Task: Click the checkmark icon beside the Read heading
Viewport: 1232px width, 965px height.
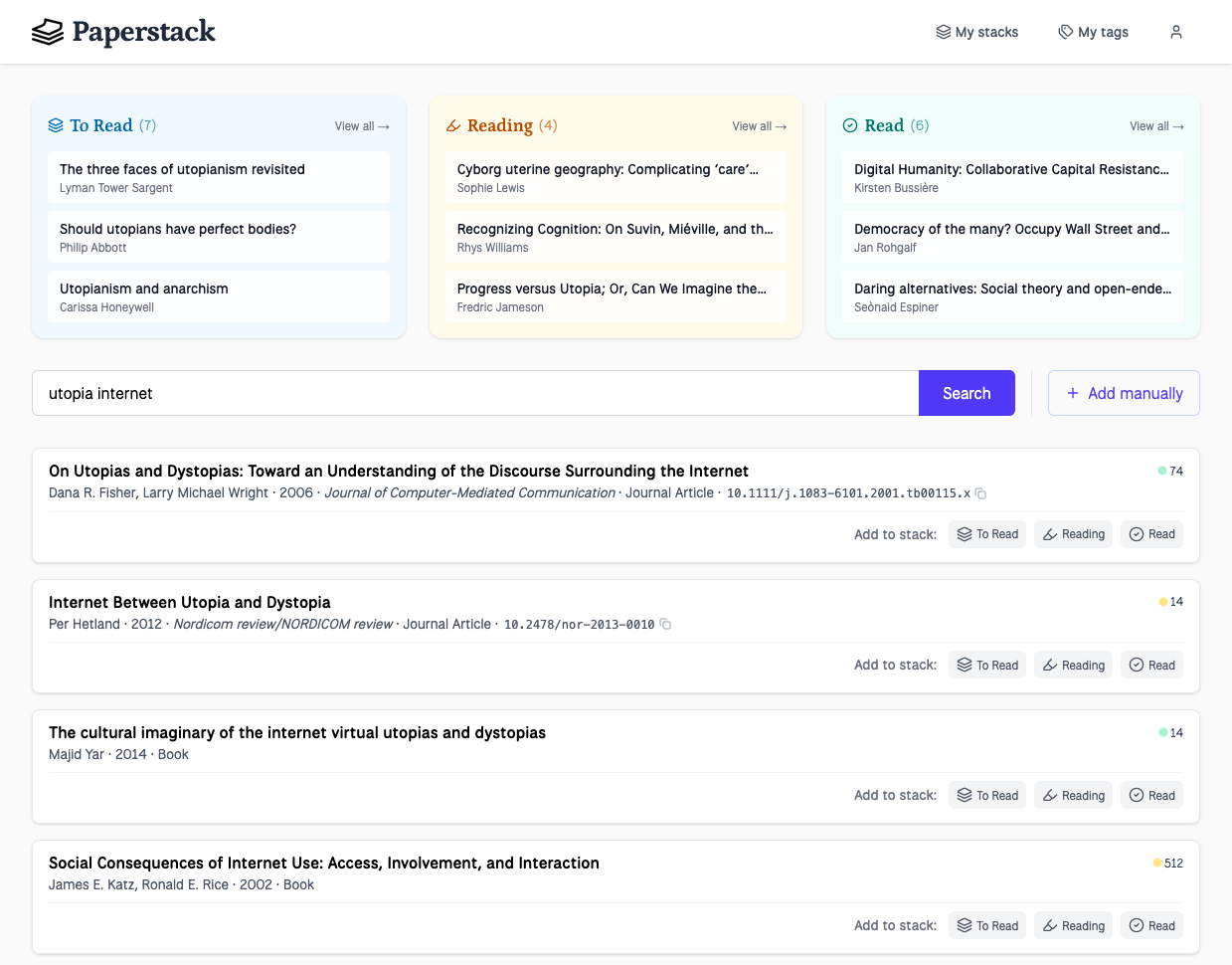Action: point(850,125)
